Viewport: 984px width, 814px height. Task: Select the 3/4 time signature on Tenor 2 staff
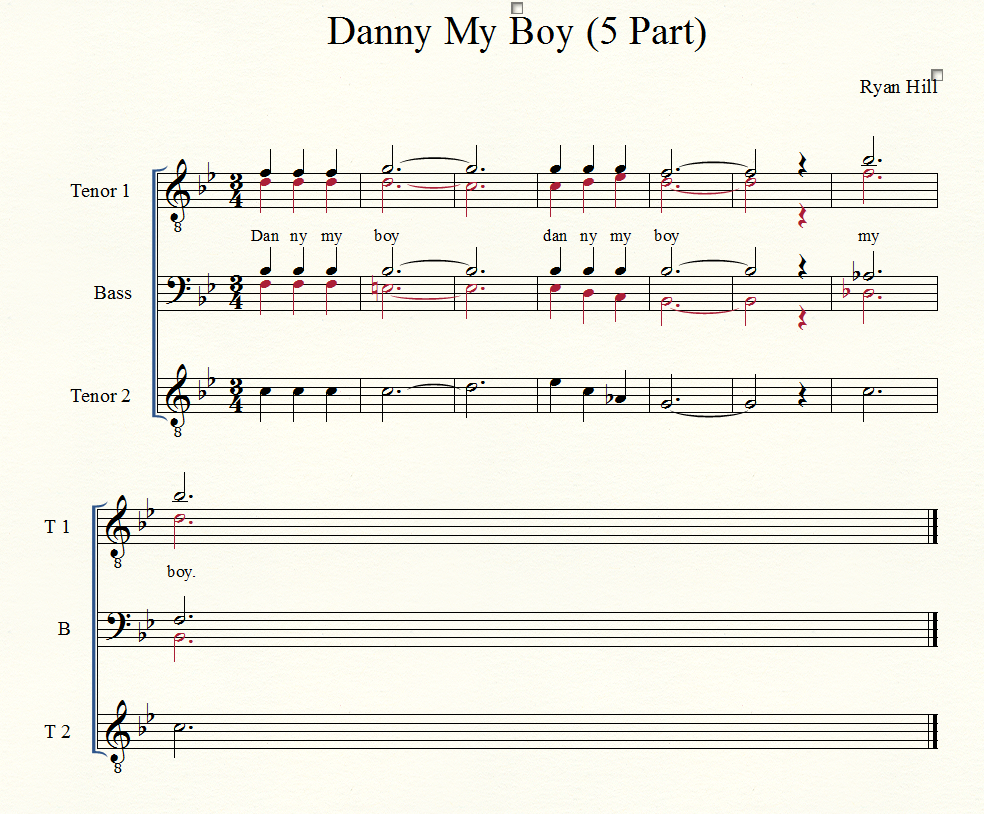tap(236, 395)
